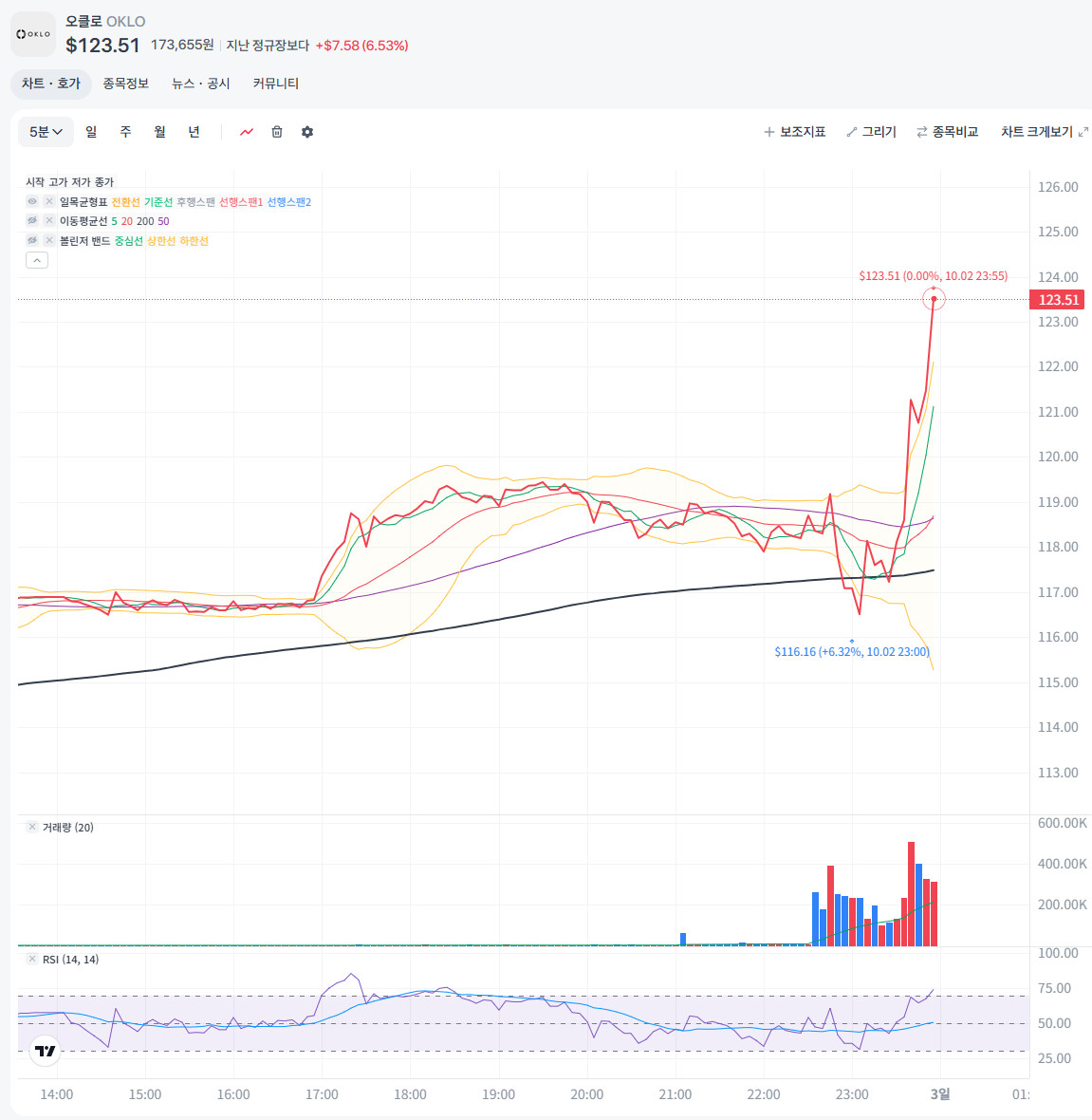Click the 그리기 drawing tool button
This screenshot has height=1120, width=1092.
point(871,132)
